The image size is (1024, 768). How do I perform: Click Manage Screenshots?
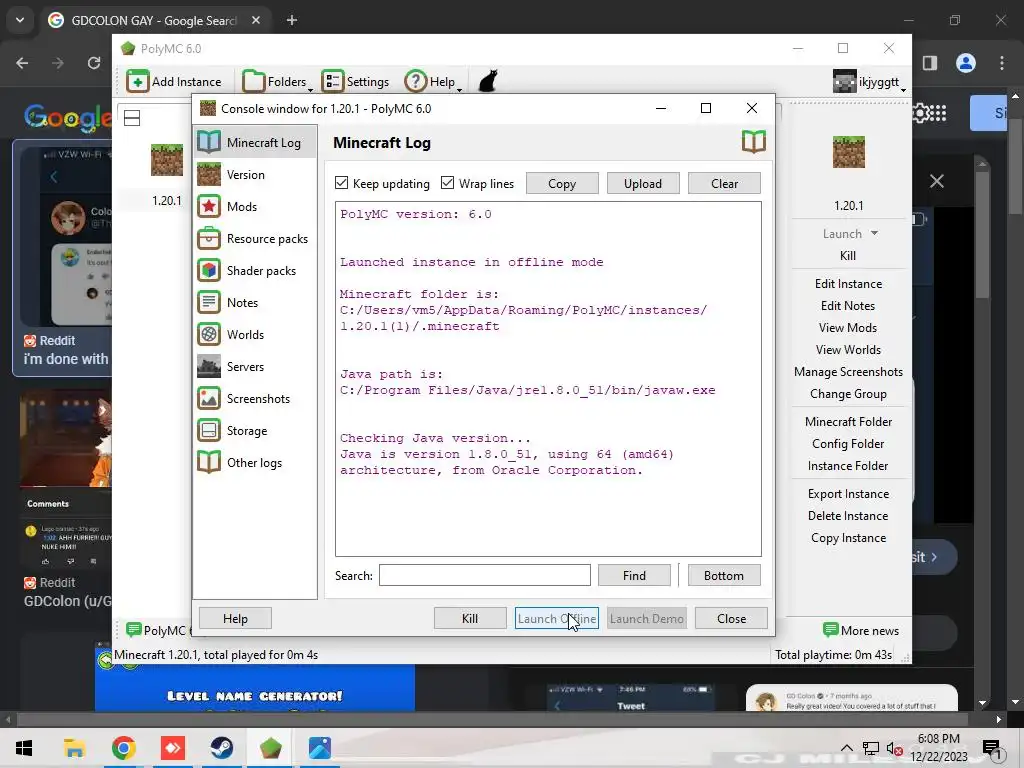coord(848,372)
